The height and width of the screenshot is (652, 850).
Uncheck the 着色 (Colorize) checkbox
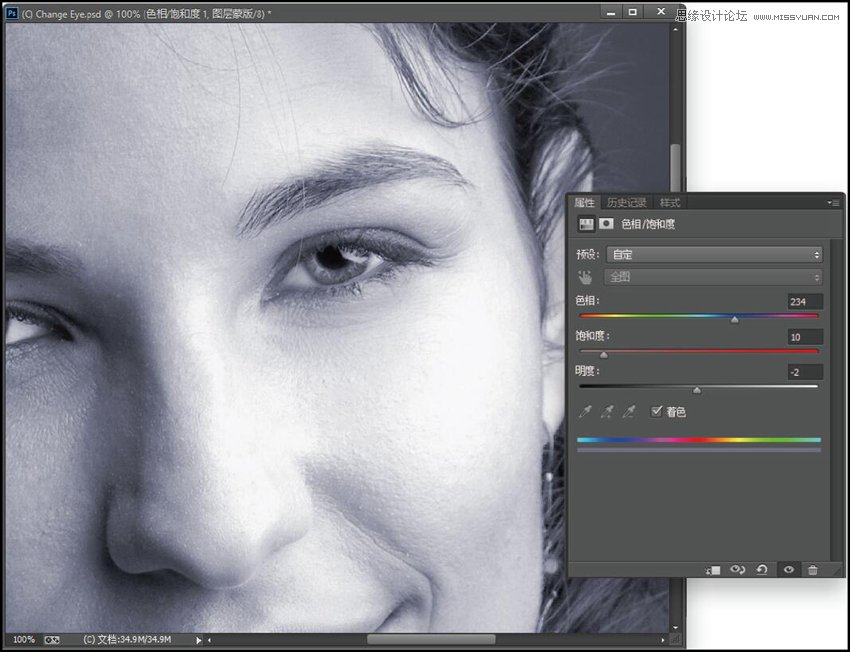click(x=657, y=411)
